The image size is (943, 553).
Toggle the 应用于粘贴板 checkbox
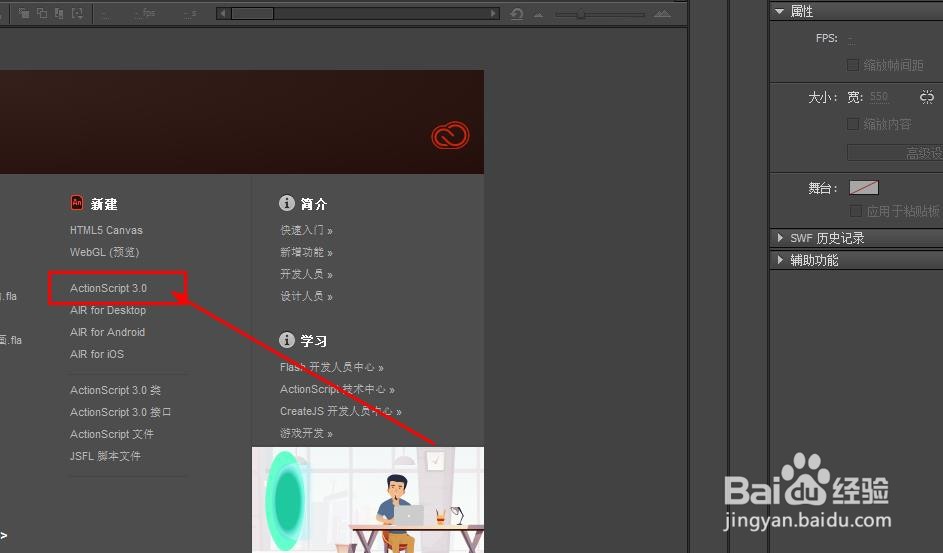[855, 211]
